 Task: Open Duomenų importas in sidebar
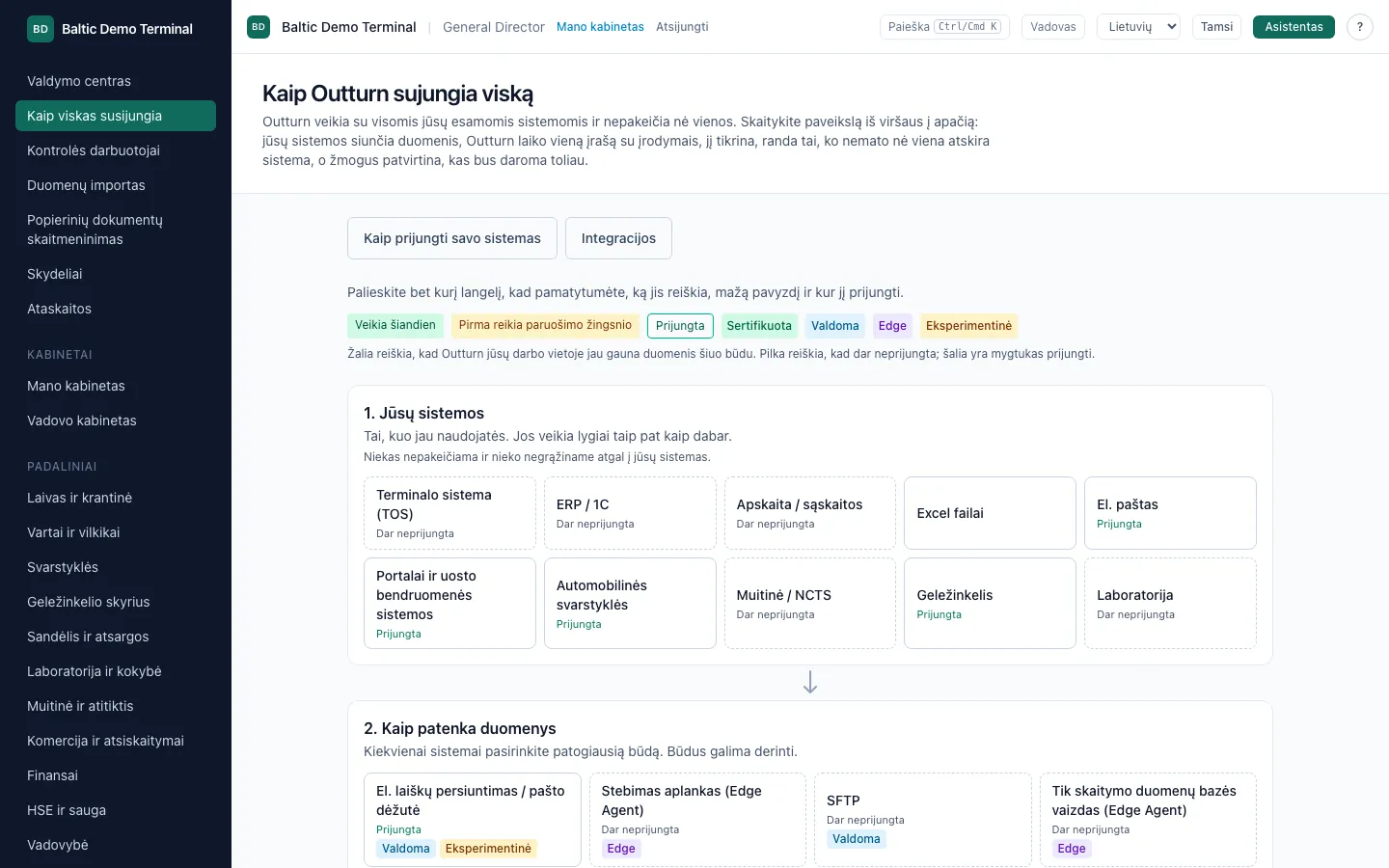(x=116, y=185)
